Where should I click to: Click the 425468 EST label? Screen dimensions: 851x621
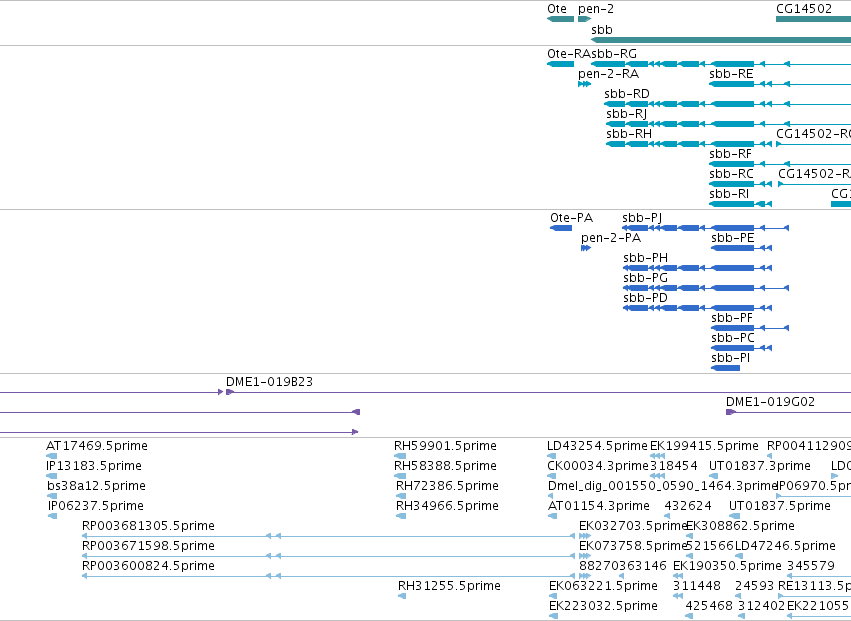709,606
